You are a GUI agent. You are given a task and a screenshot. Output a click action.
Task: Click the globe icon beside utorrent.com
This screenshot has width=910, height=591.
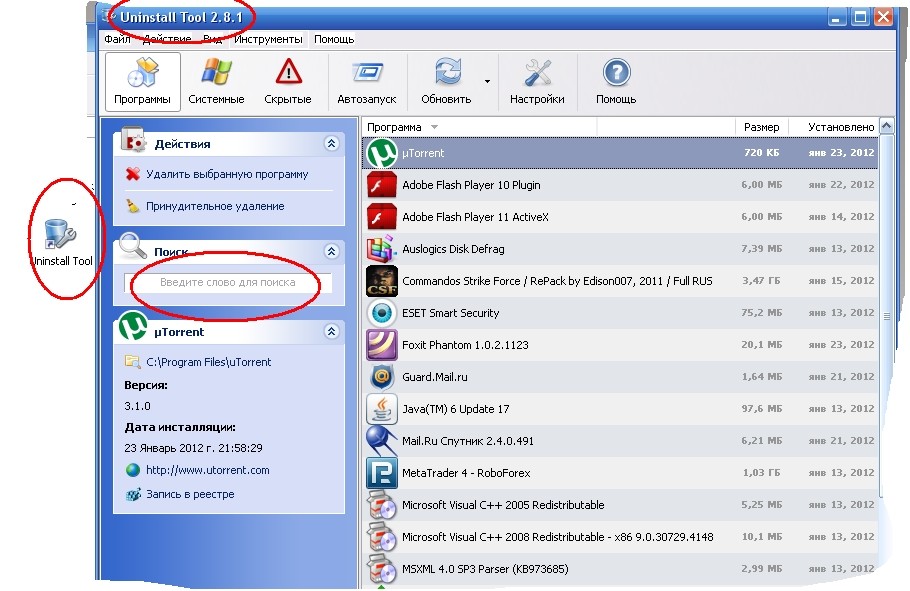coord(133,470)
